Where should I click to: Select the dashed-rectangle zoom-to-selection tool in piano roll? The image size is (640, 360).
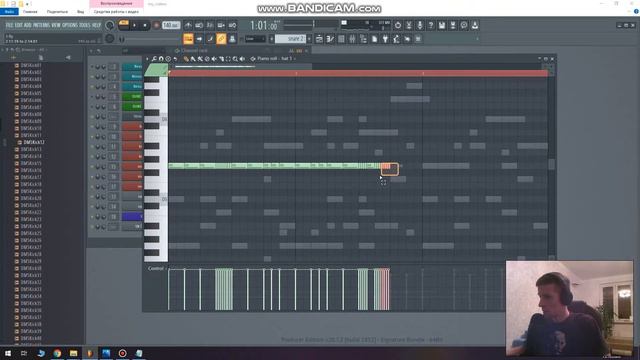tap(228, 59)
